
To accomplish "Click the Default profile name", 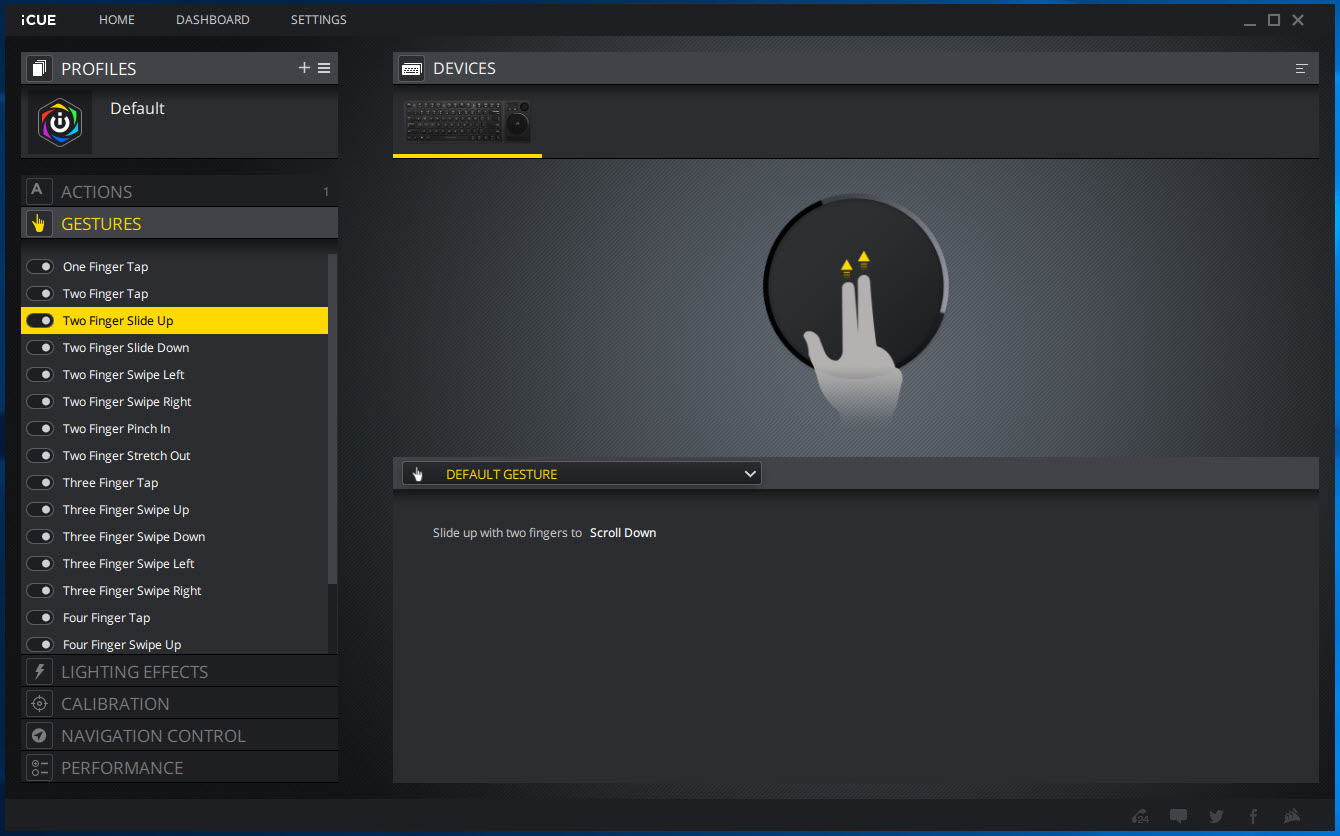I will [137, 108].
